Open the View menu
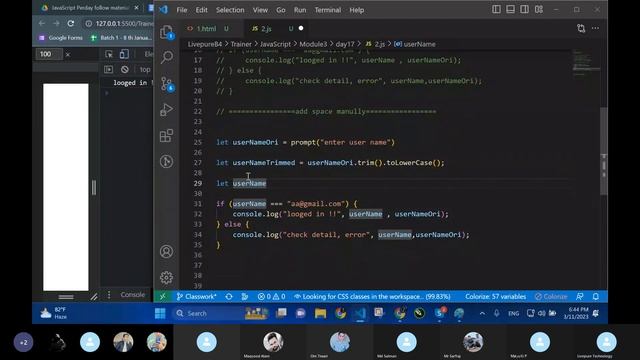 [x=260, y=10]
